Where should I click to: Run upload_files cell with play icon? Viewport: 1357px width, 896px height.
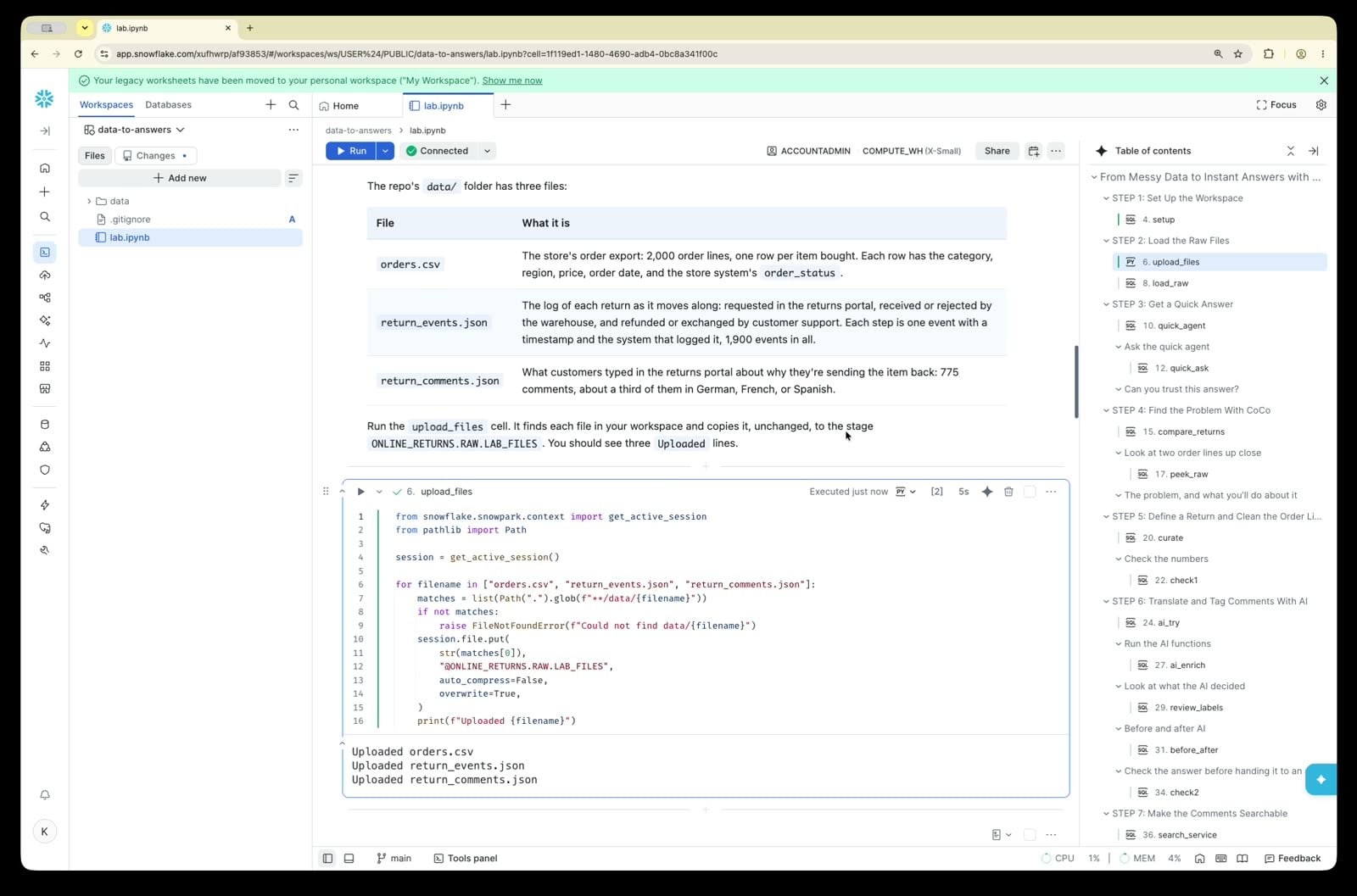pyautogui.click(x=360, y=492)
